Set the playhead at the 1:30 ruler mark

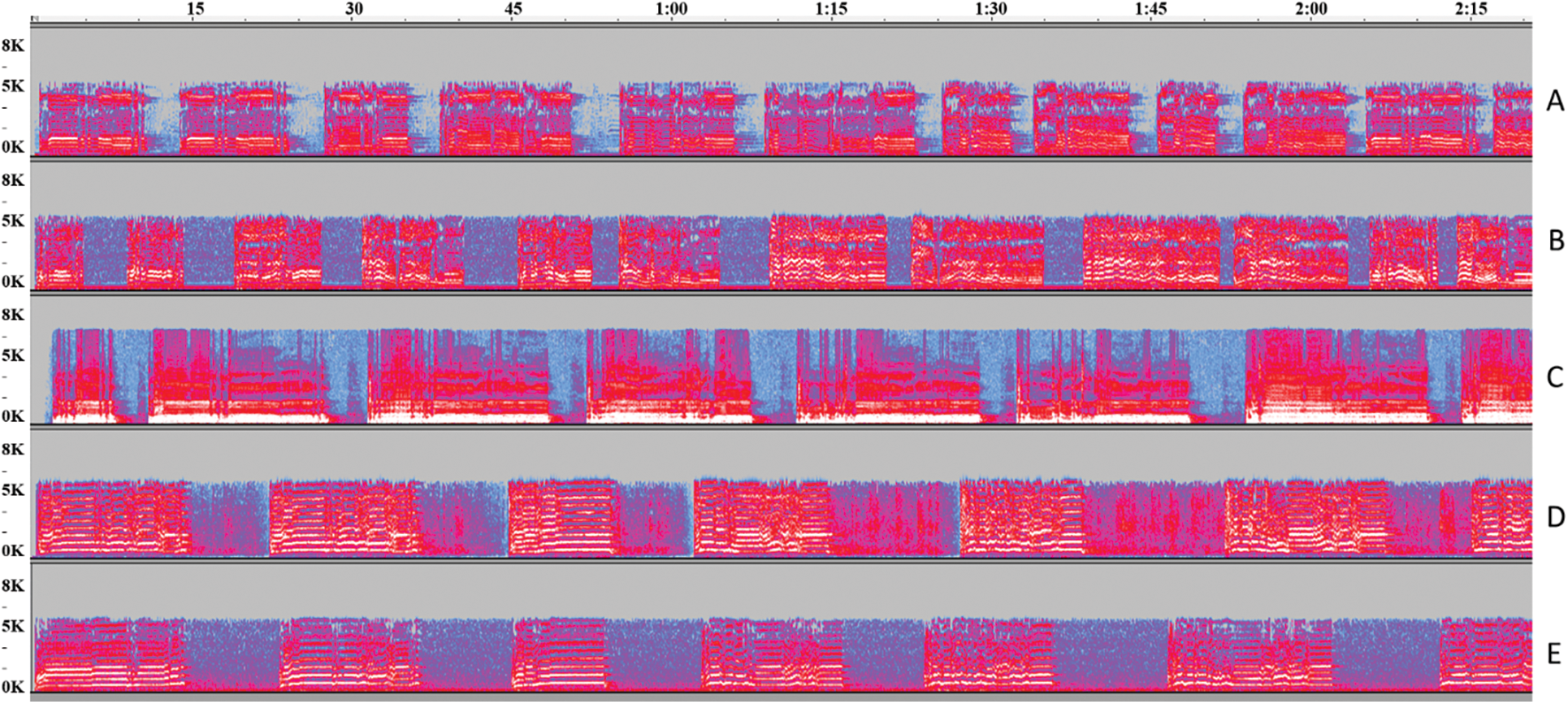tap(991, 9)
